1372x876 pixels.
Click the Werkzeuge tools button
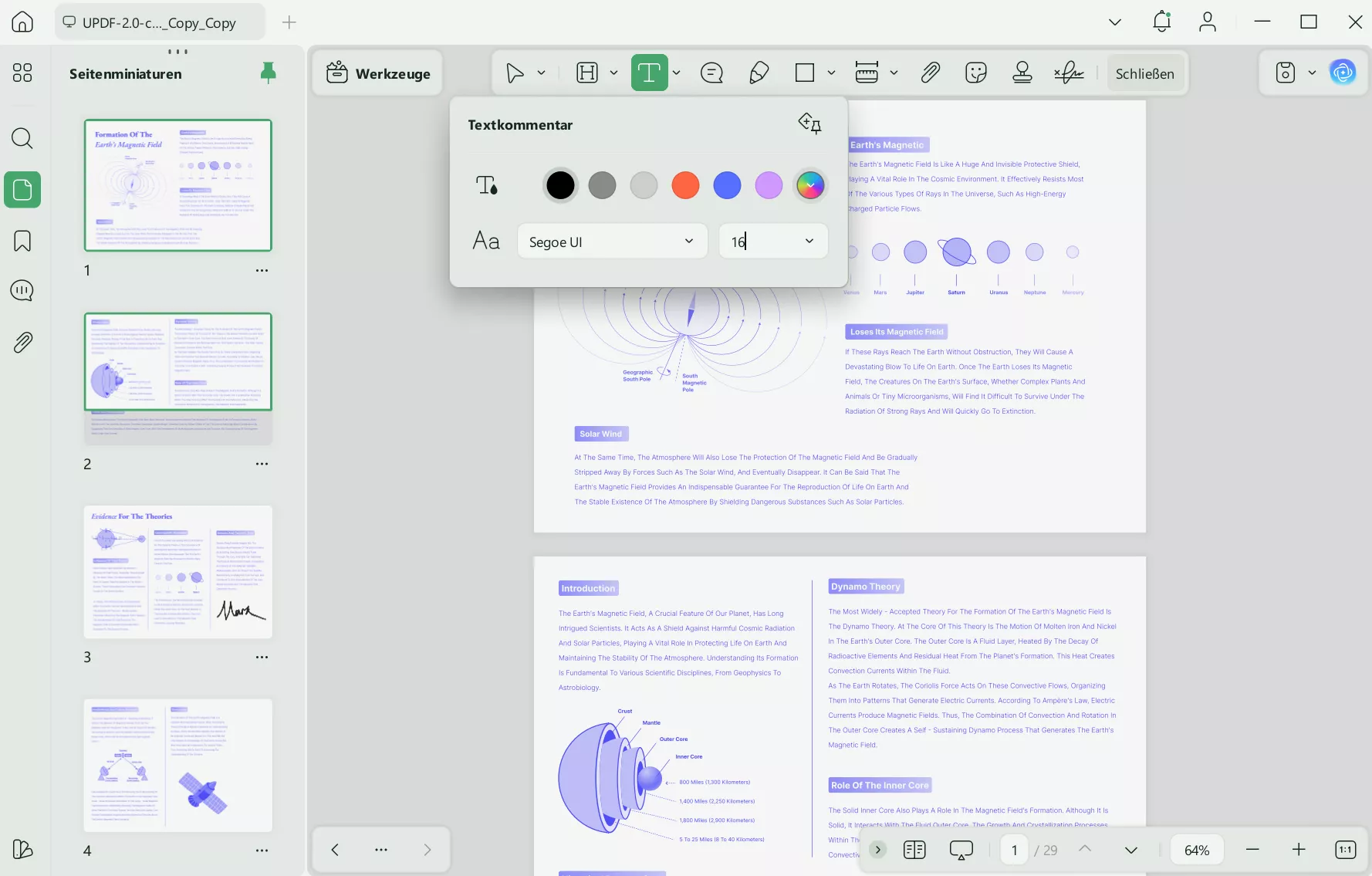coord(378,73)
